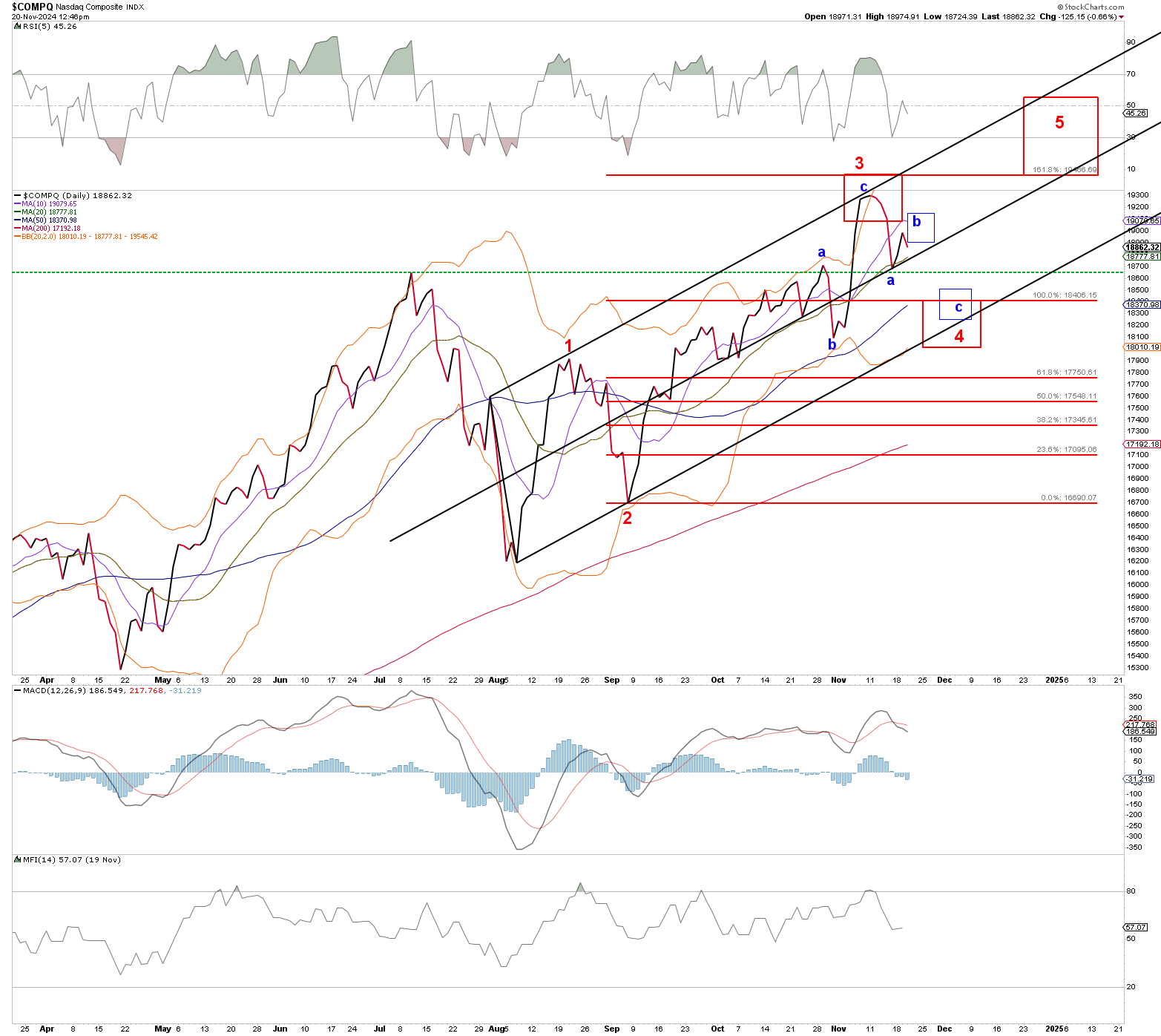Click the 80 level on the MFI axis

pyautogui.click(x=1131, y=891)
